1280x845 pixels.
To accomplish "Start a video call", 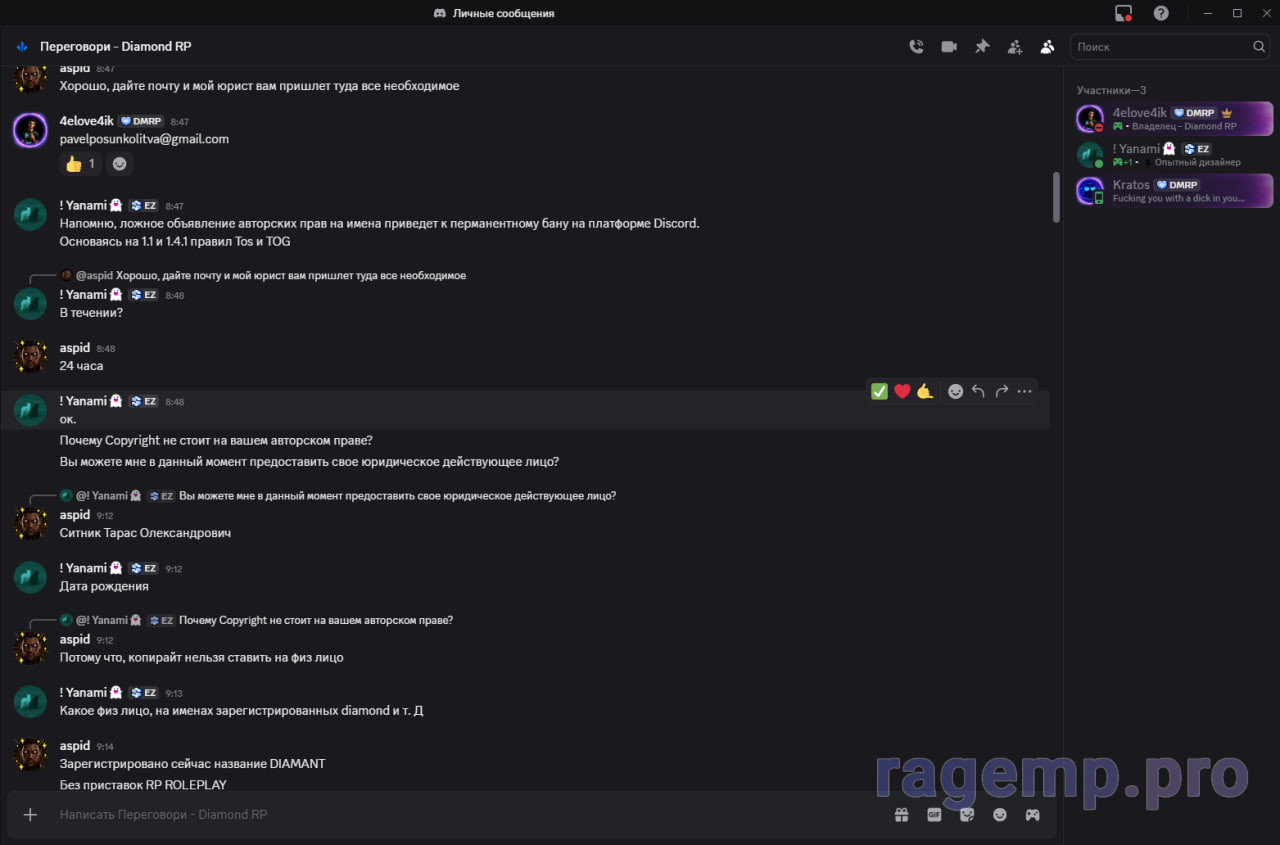I will click(x=949, y=46).
